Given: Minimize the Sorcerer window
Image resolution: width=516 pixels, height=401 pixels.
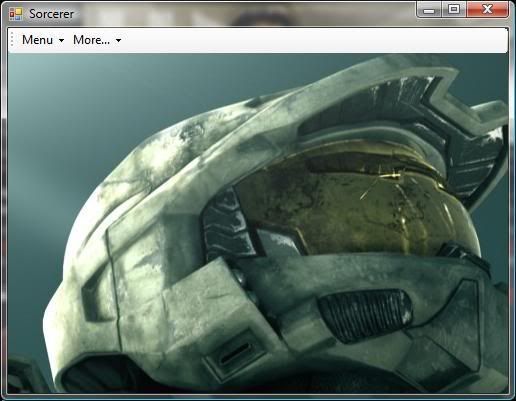Looking at the screenshot, I should pos(429,9).
